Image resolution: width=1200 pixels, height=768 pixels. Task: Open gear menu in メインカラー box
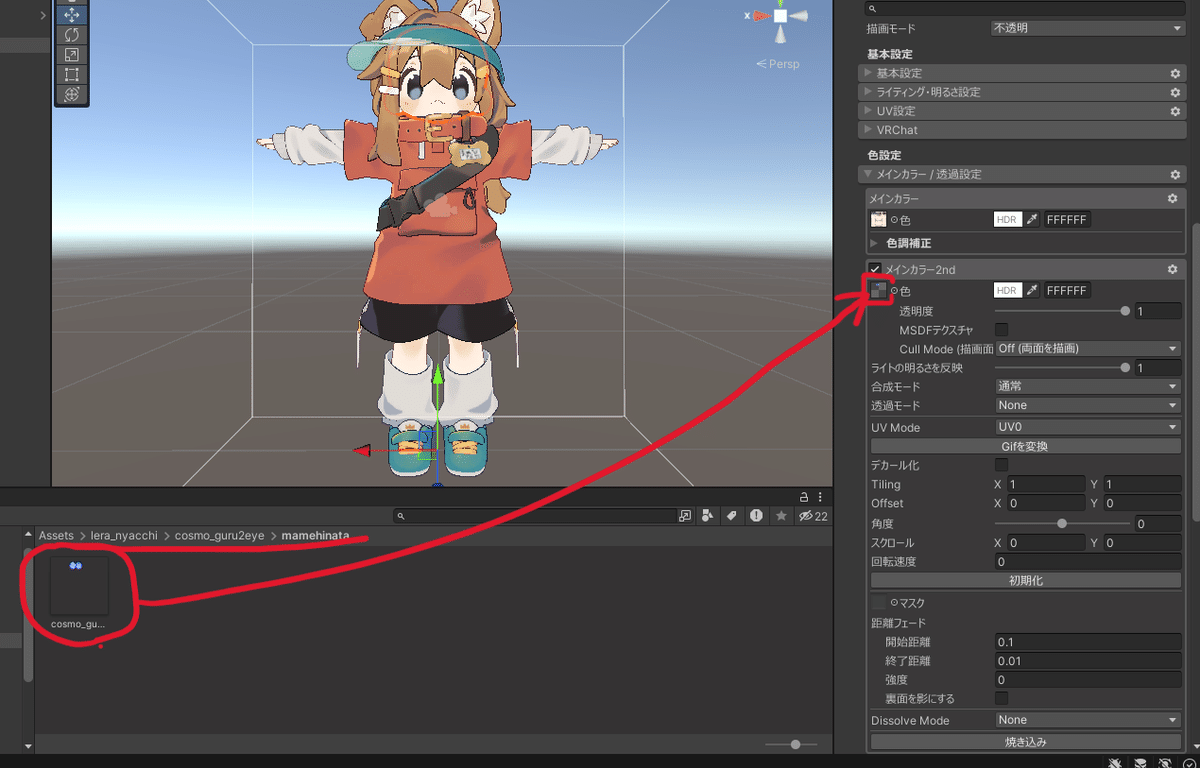pyautogui.click(x=1173, y=199)
